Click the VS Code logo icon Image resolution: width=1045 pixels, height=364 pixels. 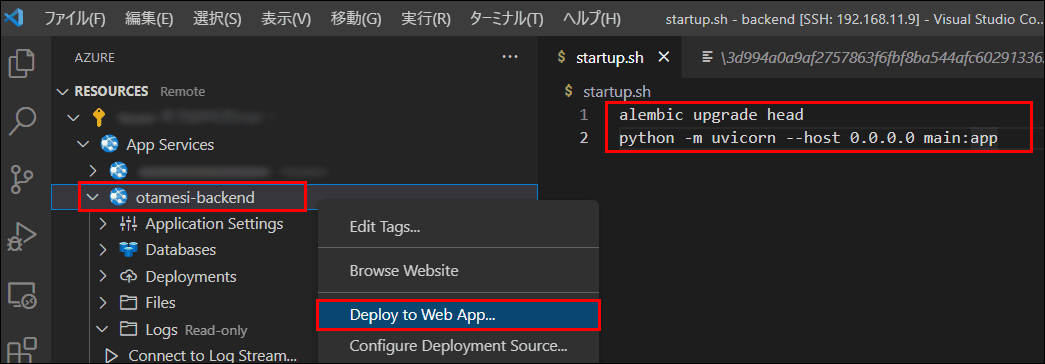(x=15, y=18)
